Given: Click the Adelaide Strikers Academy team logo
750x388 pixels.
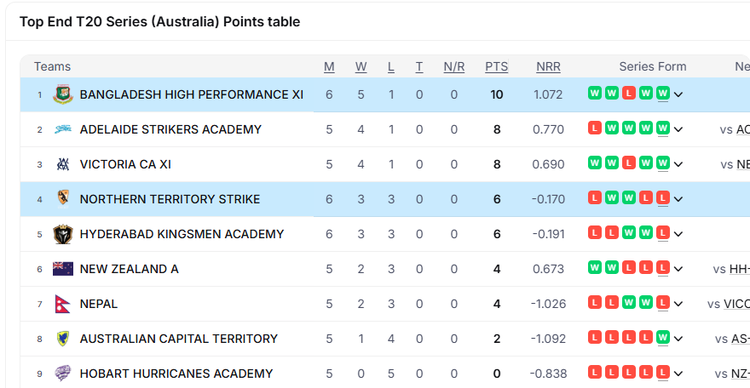Looking at the screenshot, I should coord(63,129).
